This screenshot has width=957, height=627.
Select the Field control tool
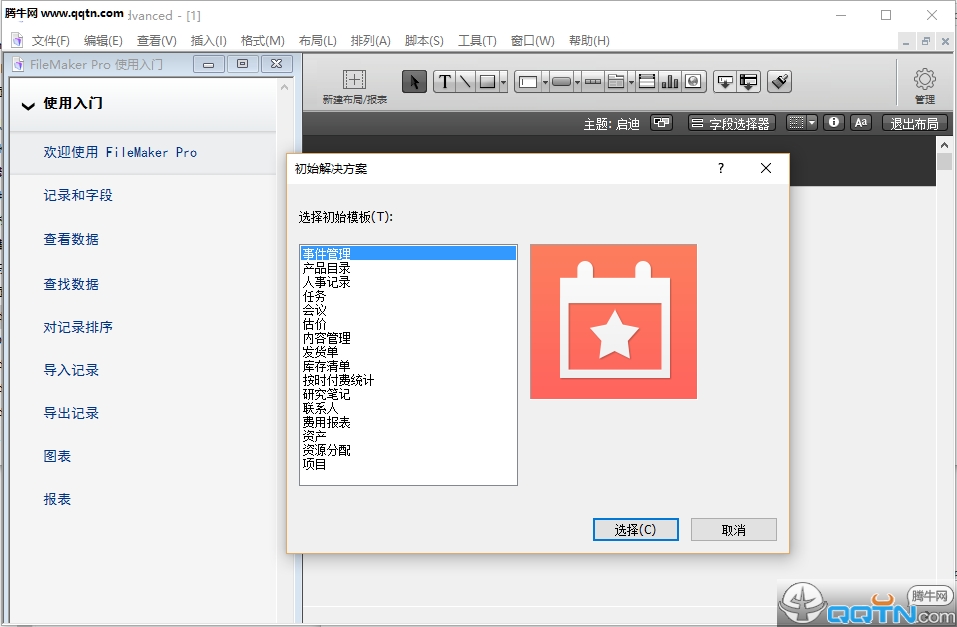(528, 81)
